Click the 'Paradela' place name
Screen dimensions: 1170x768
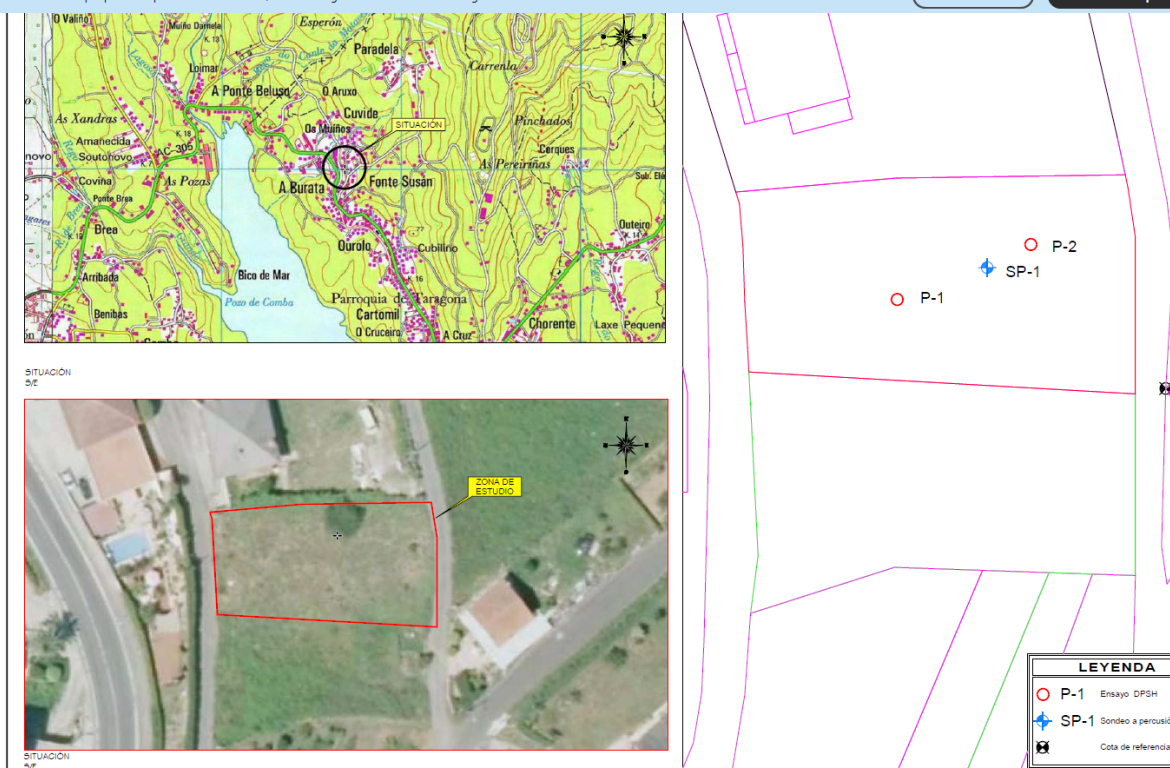click(x=376, y=49)
